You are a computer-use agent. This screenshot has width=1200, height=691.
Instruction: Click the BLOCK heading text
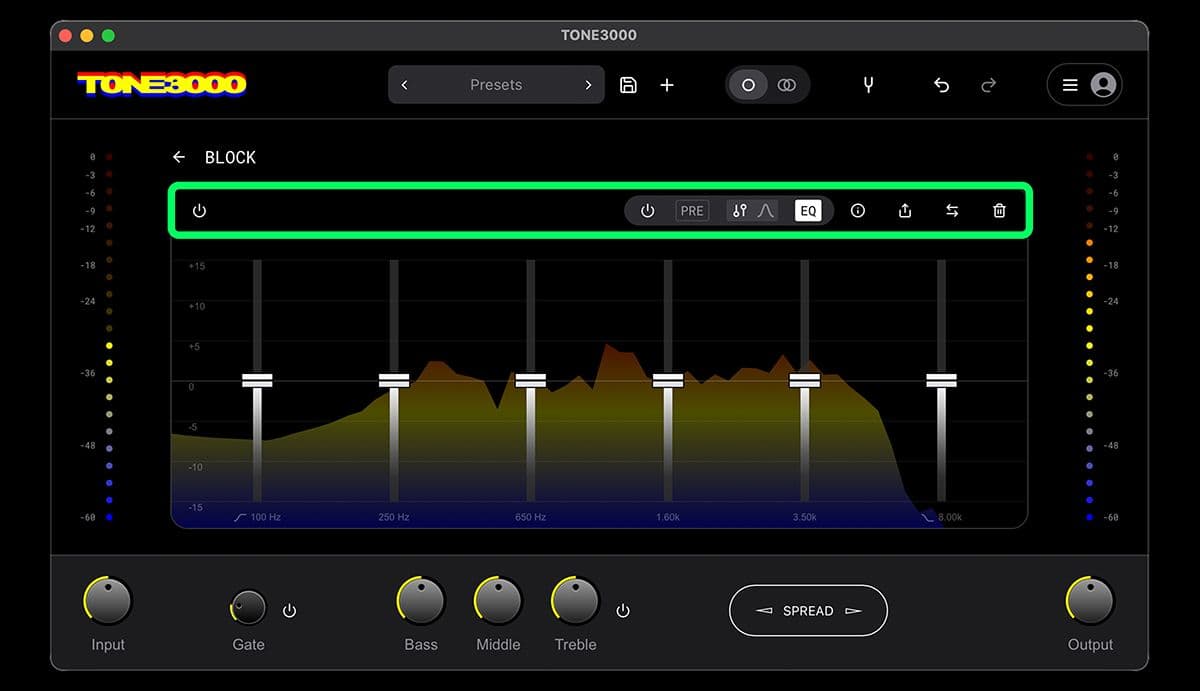pyautogui.click(x=230, y=157)
